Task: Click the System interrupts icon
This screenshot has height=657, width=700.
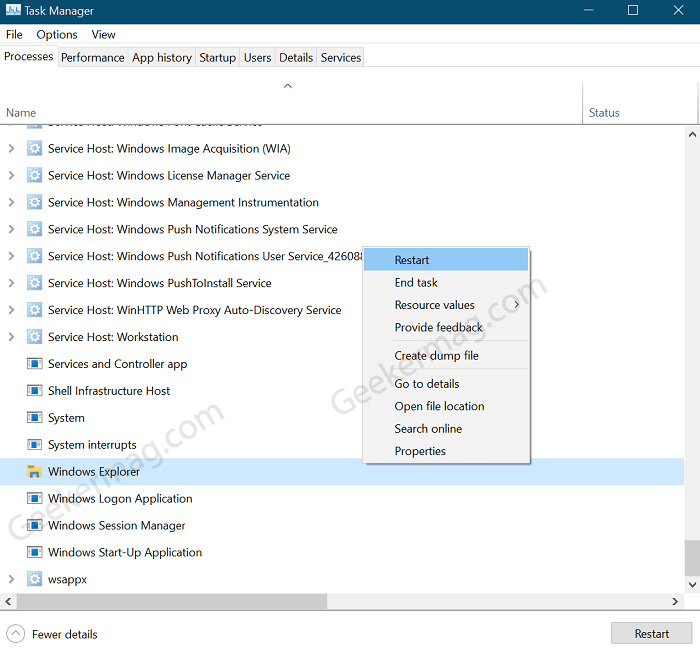Action: pyautogui.click(x=34, y=445)
